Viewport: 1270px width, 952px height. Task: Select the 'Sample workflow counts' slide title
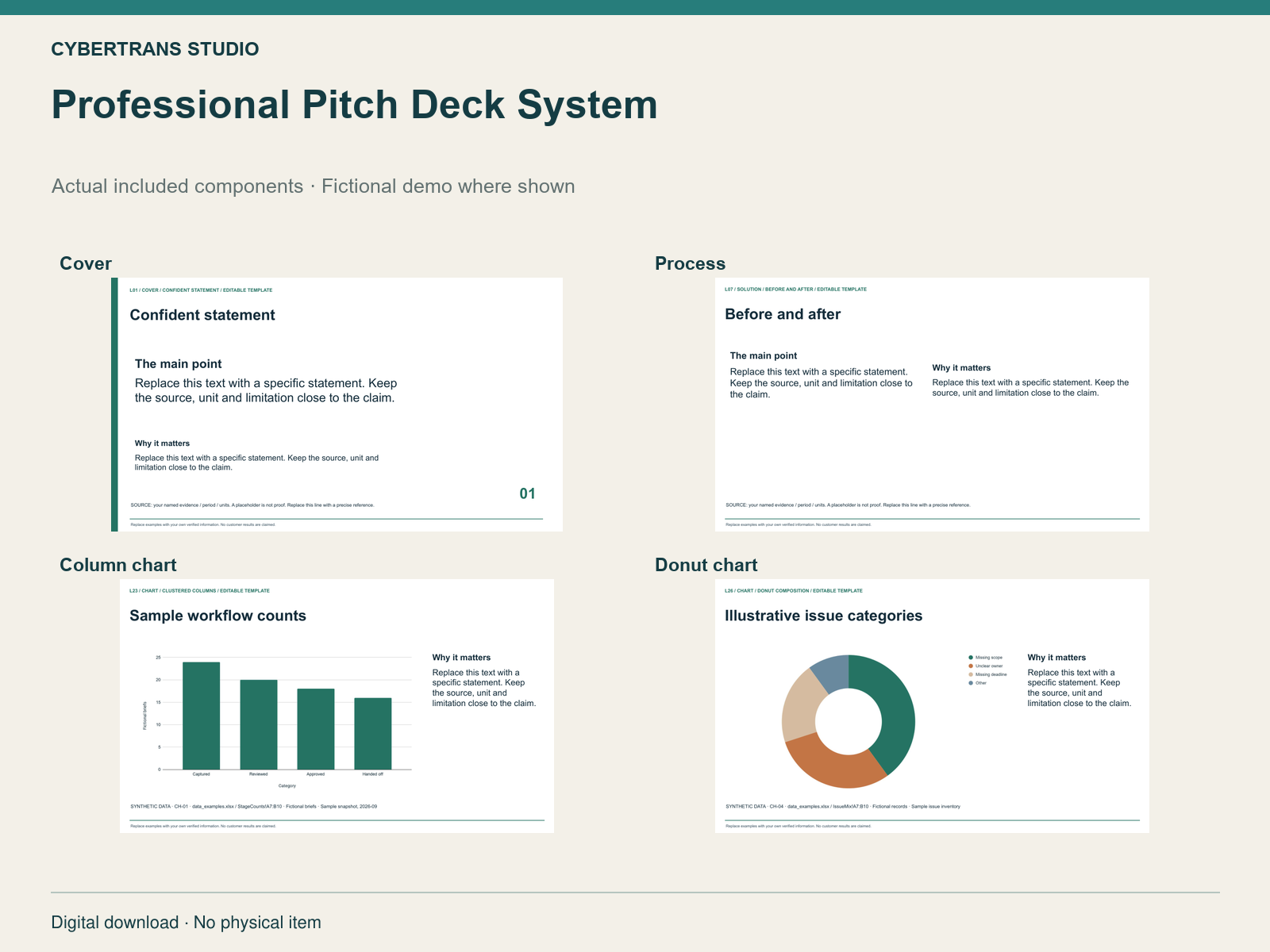coord(217,616)
